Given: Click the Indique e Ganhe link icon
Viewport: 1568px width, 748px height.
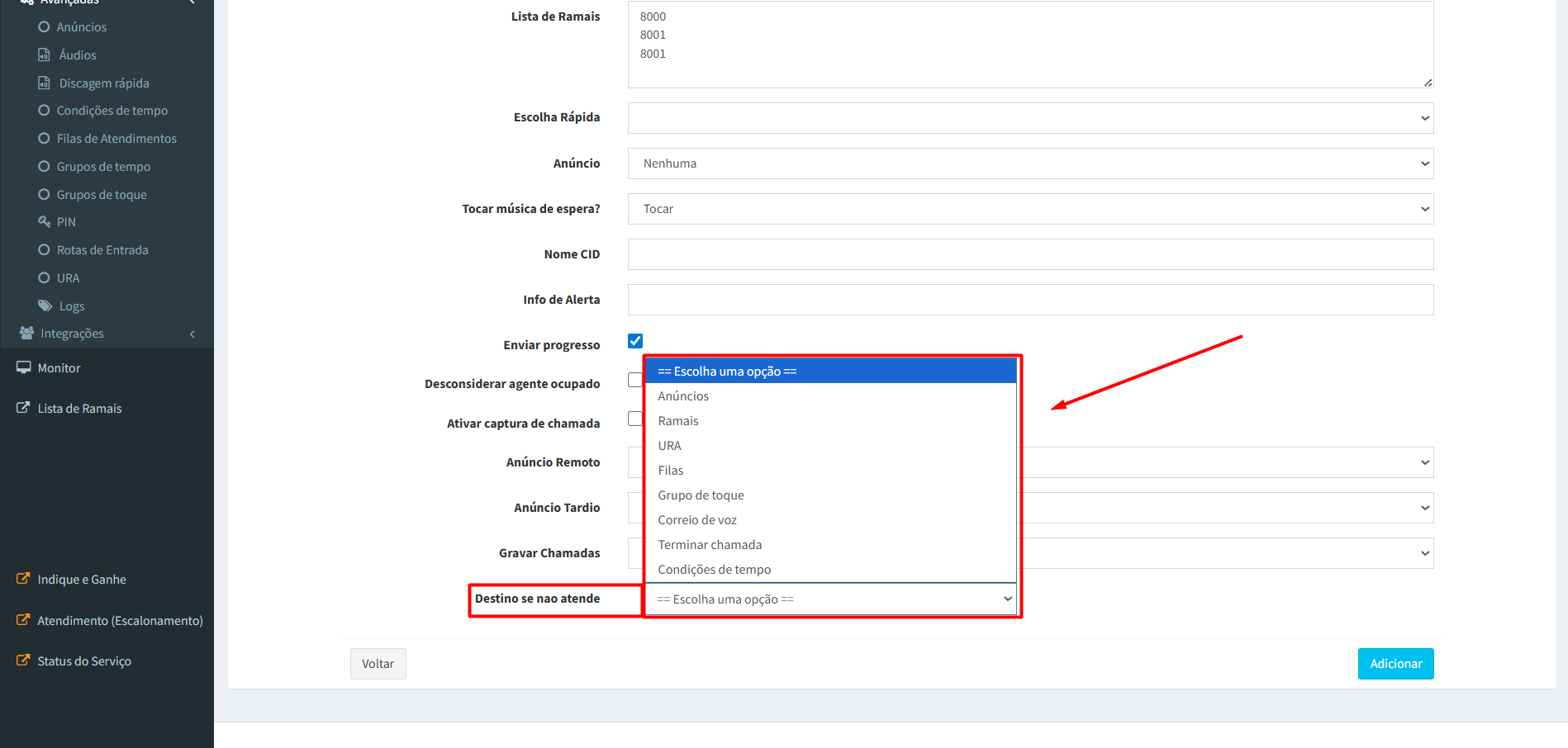Looking at the screenshot, I should coord(23,580).
